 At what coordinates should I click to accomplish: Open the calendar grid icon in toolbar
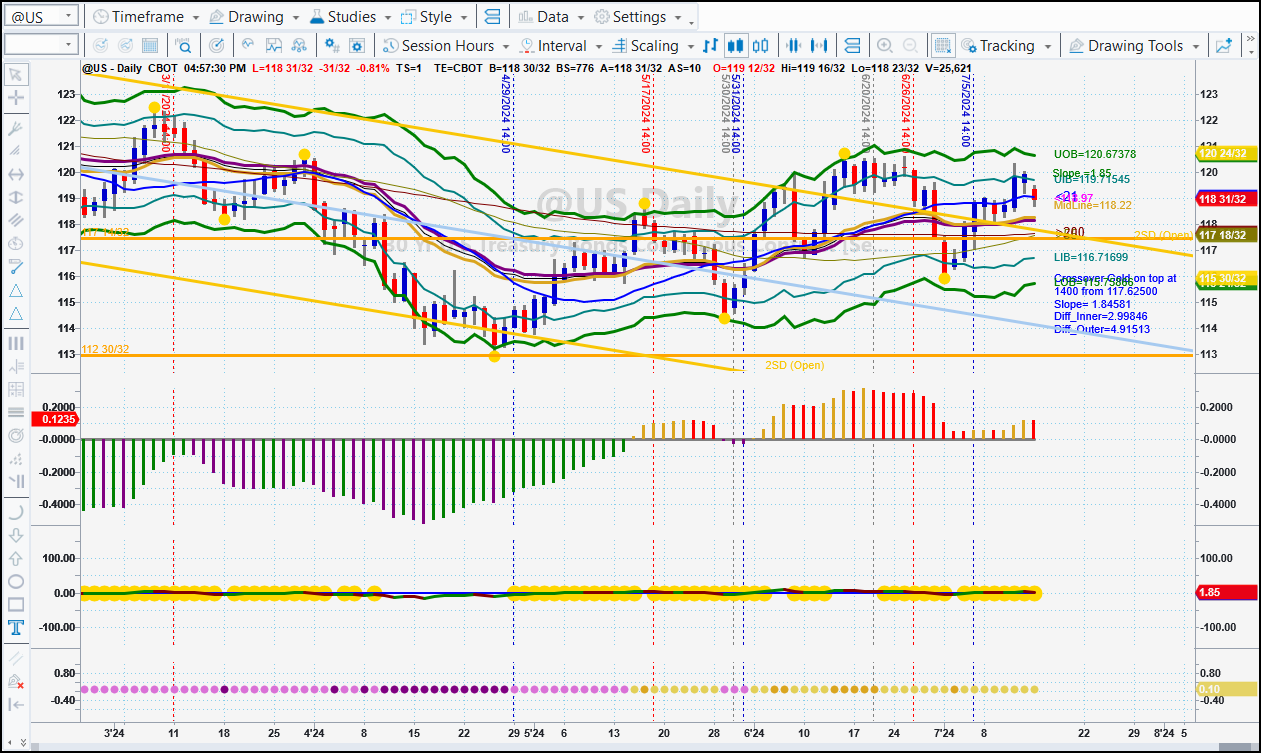click(x=150, y=45)
